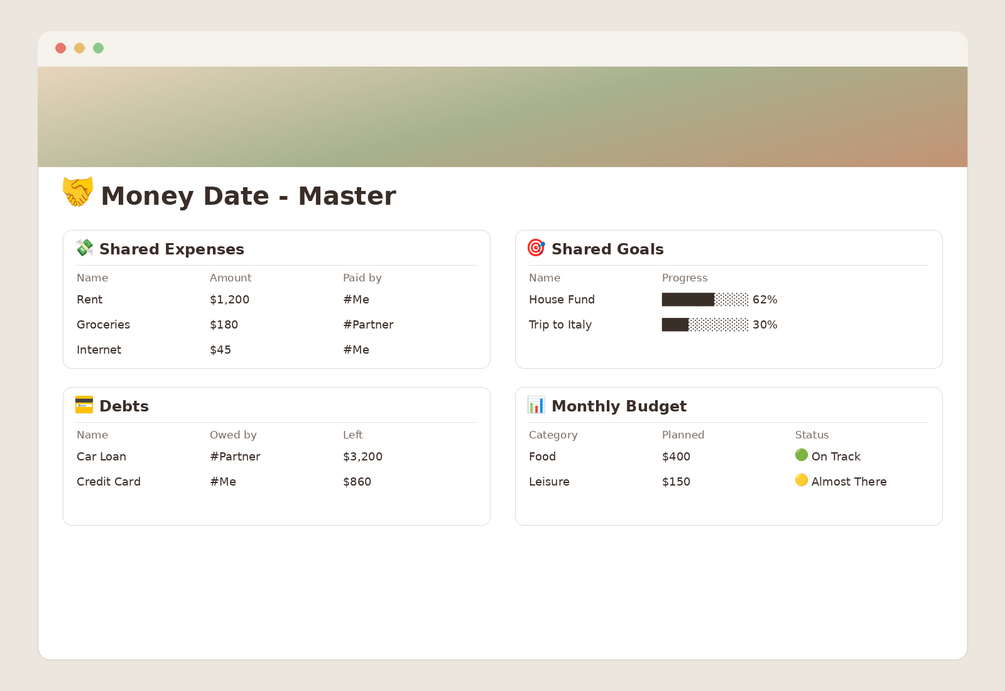Click the Category column header
This screenshot has width=1005, height=691.
(x=553, y=435)
